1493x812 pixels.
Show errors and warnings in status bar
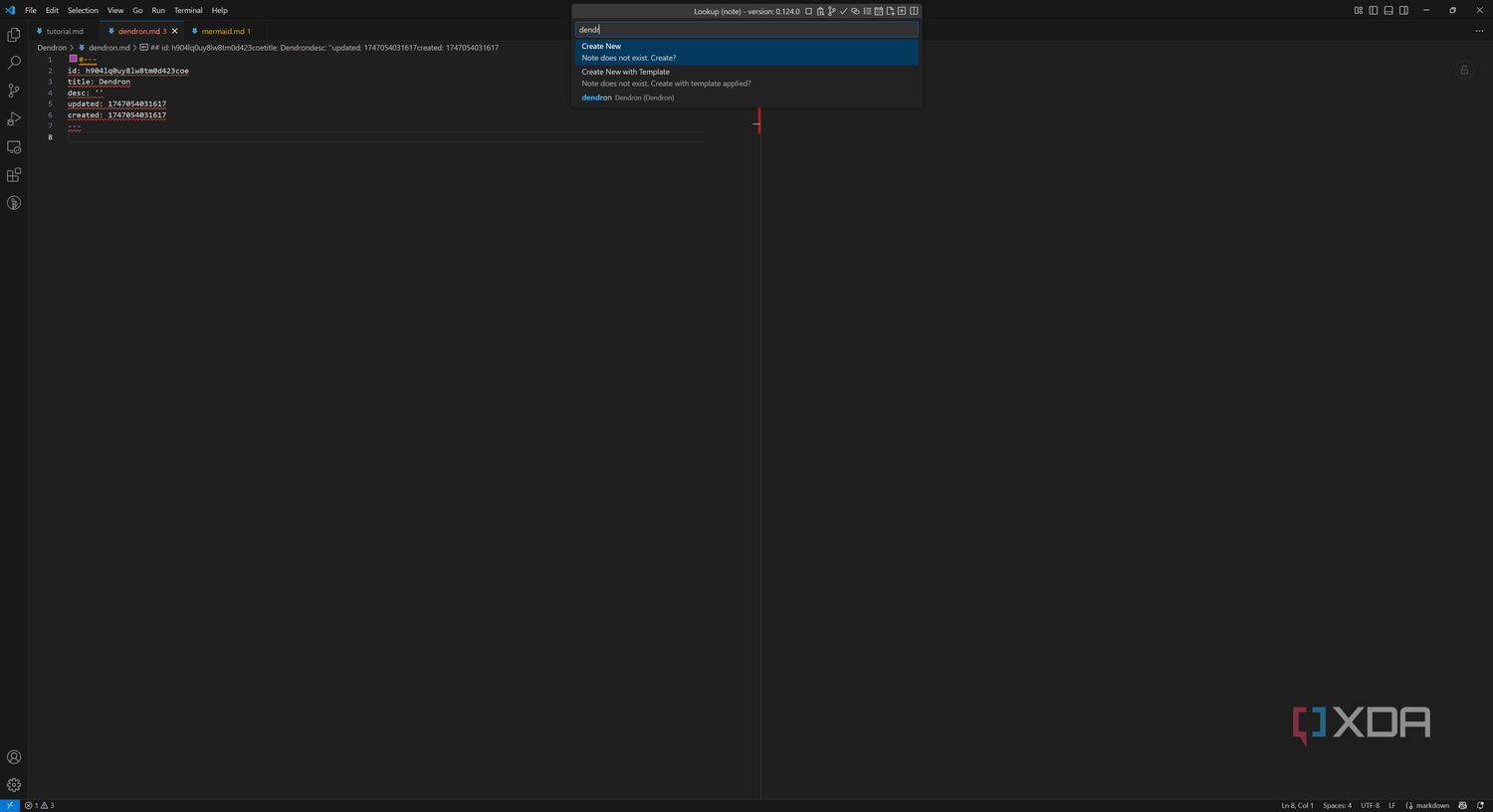point(40,805)
